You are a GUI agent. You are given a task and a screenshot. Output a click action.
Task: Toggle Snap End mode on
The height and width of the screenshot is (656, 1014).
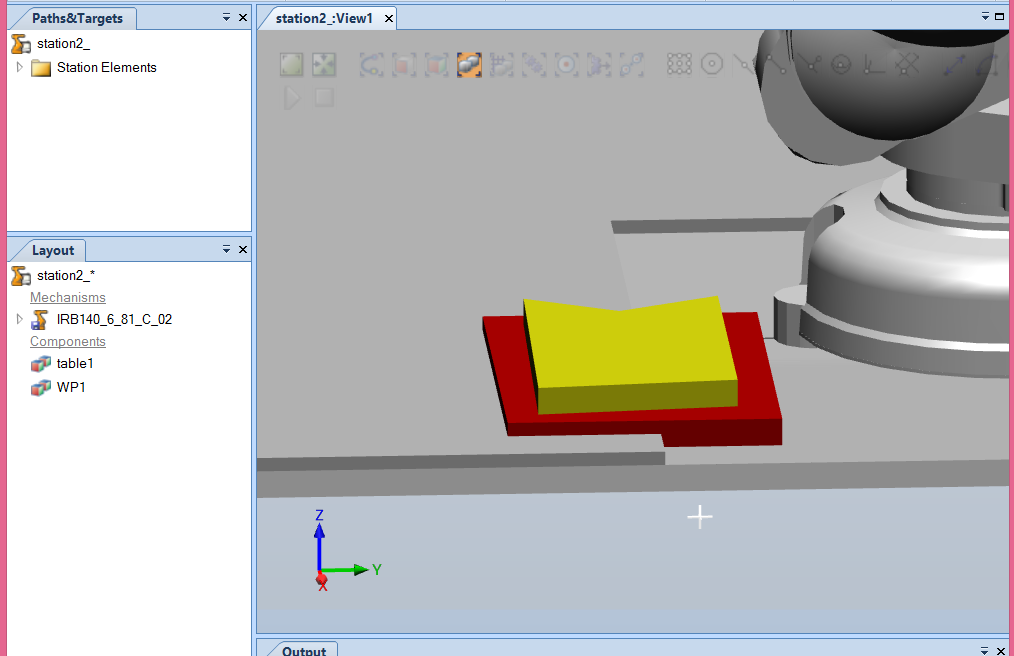click(775, 63)
